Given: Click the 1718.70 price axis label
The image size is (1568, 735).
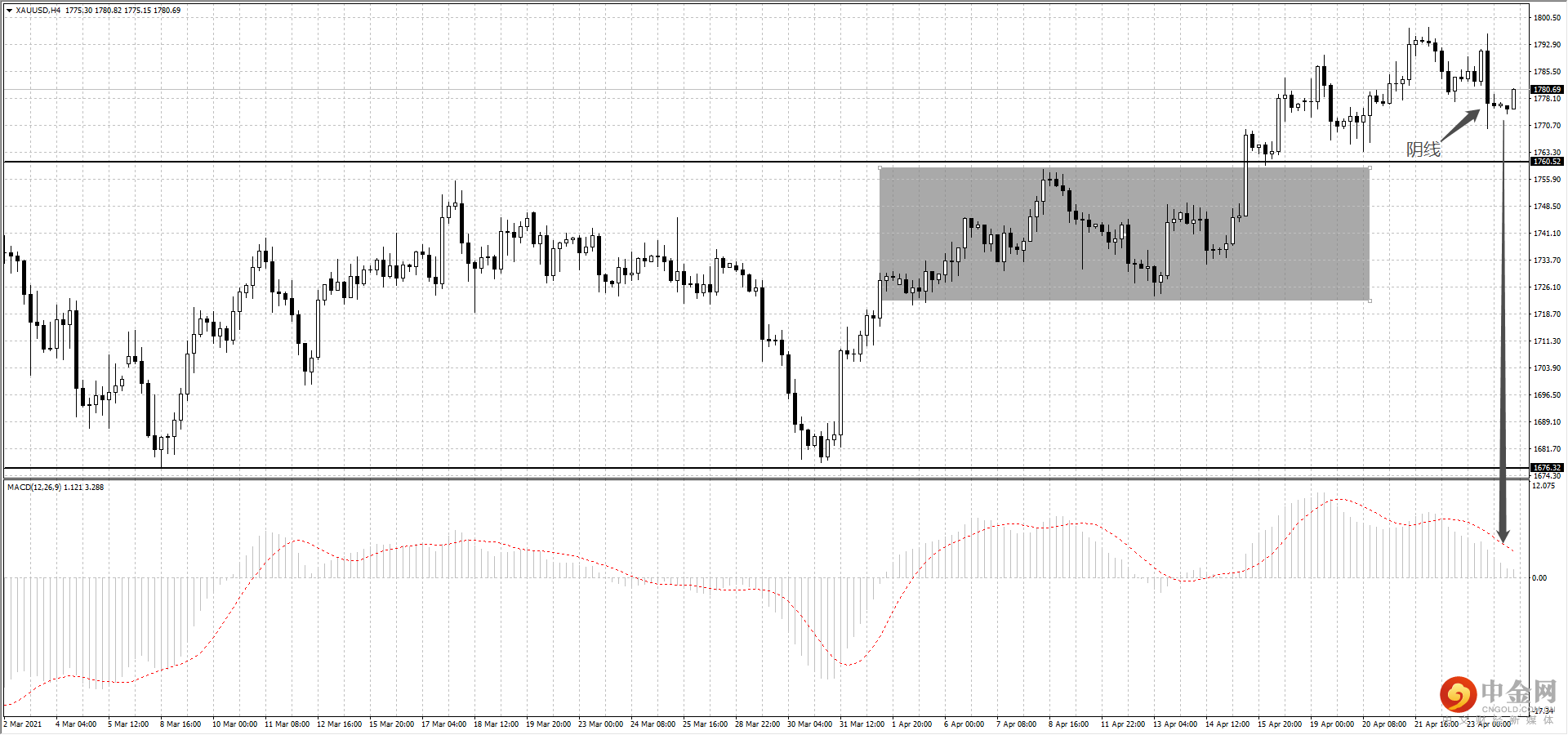Looking at the screenshot, I should (x=1547, y=314).
